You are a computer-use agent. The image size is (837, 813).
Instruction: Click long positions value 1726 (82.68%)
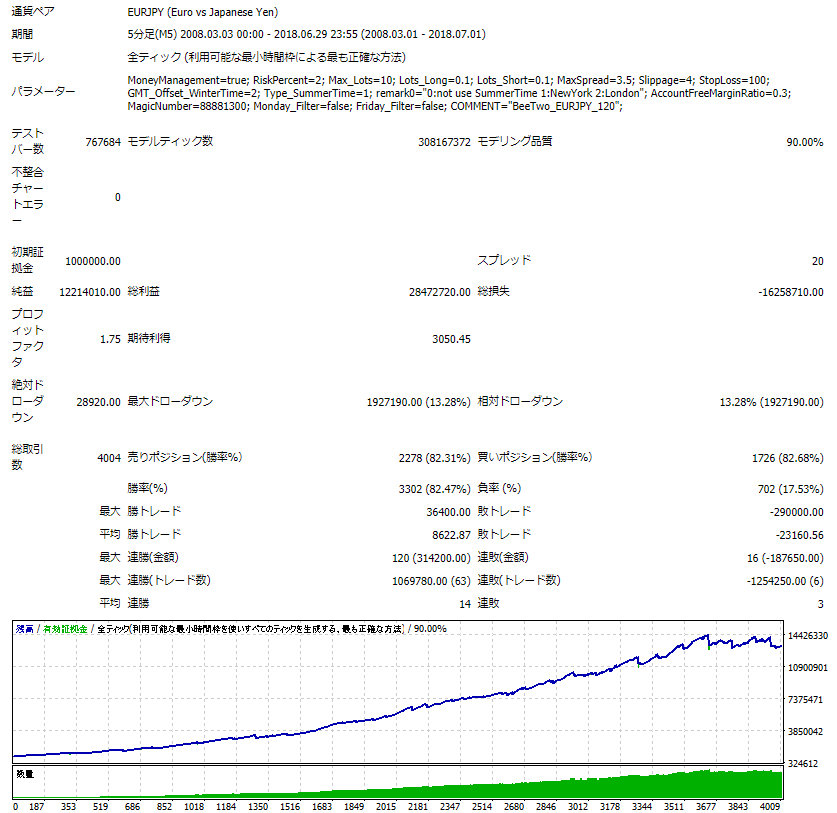pos(787,458)
